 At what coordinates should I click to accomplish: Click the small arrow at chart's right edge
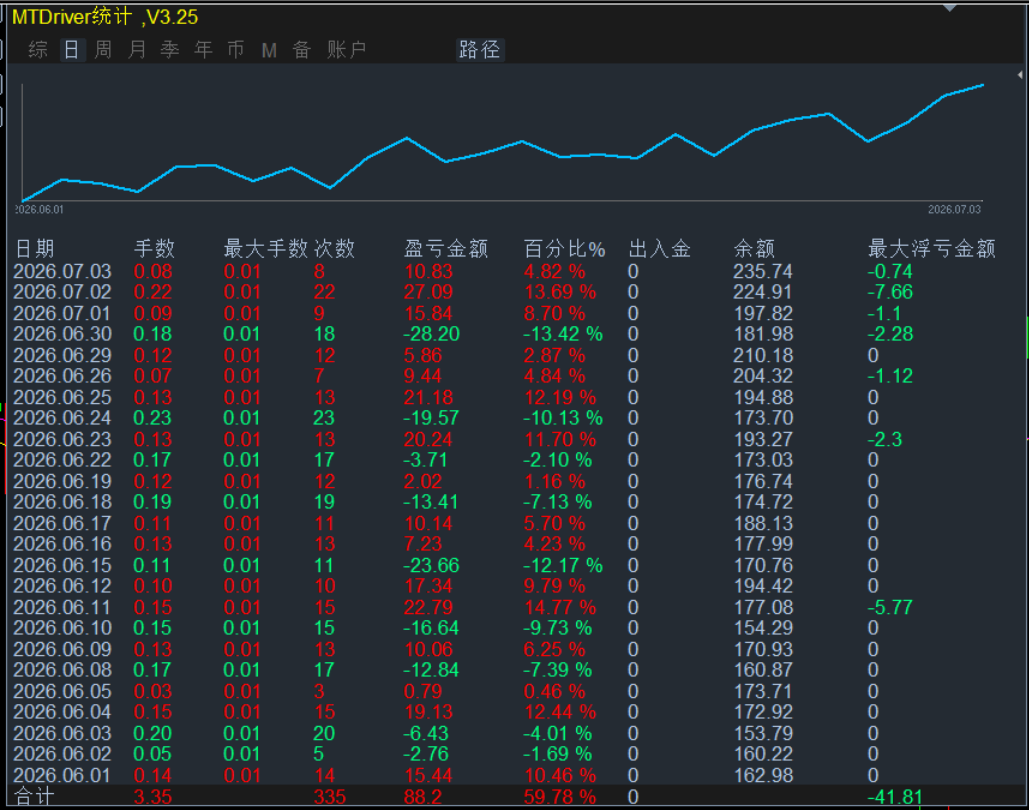pyautogui.click(x=1020, y=75)
